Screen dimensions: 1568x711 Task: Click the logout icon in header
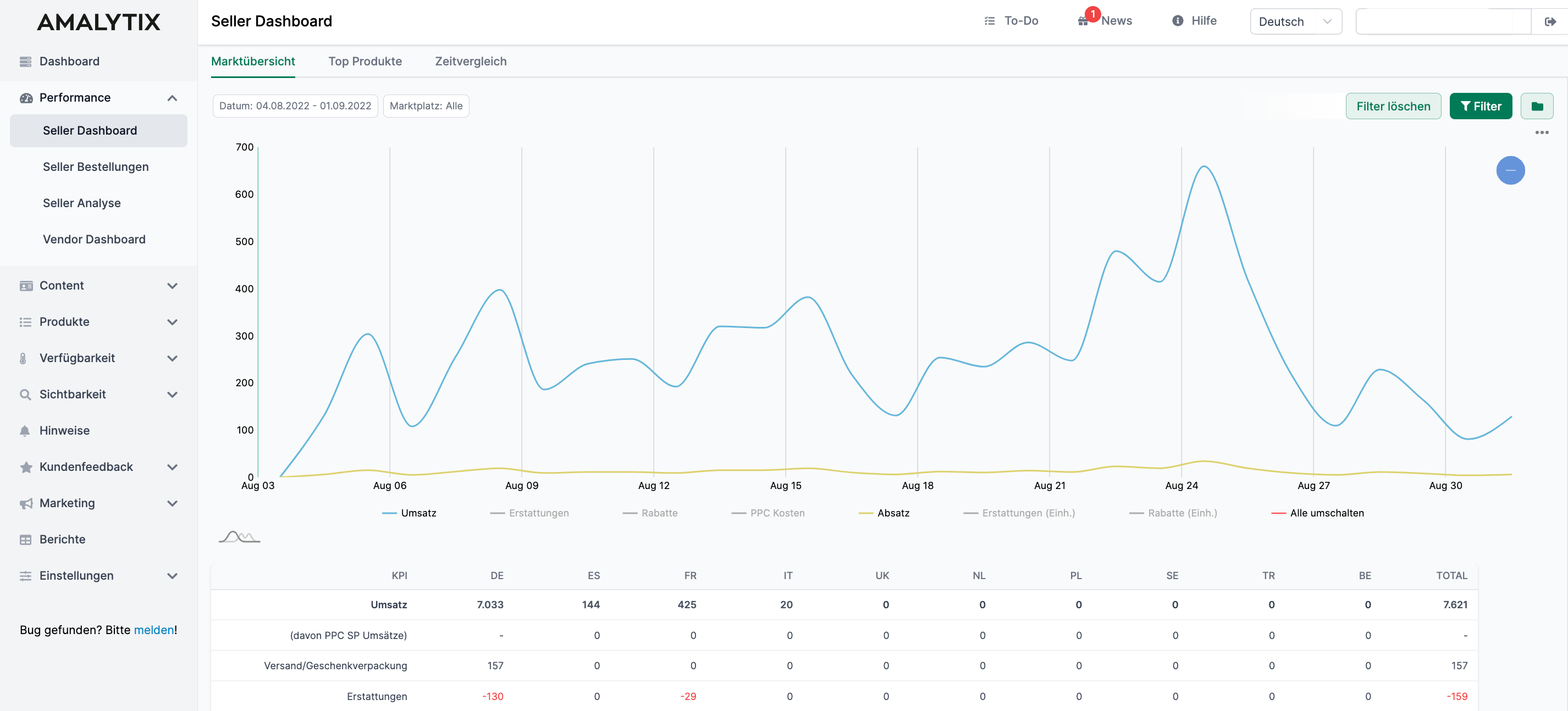1550,21
